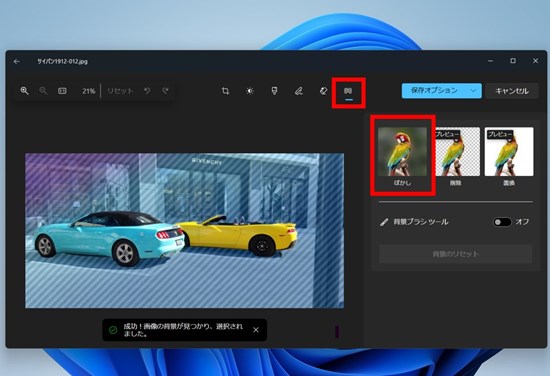Toggle the 背景ブラシツール switch
This screenshot has height=376, width=550.
point(502,222)
